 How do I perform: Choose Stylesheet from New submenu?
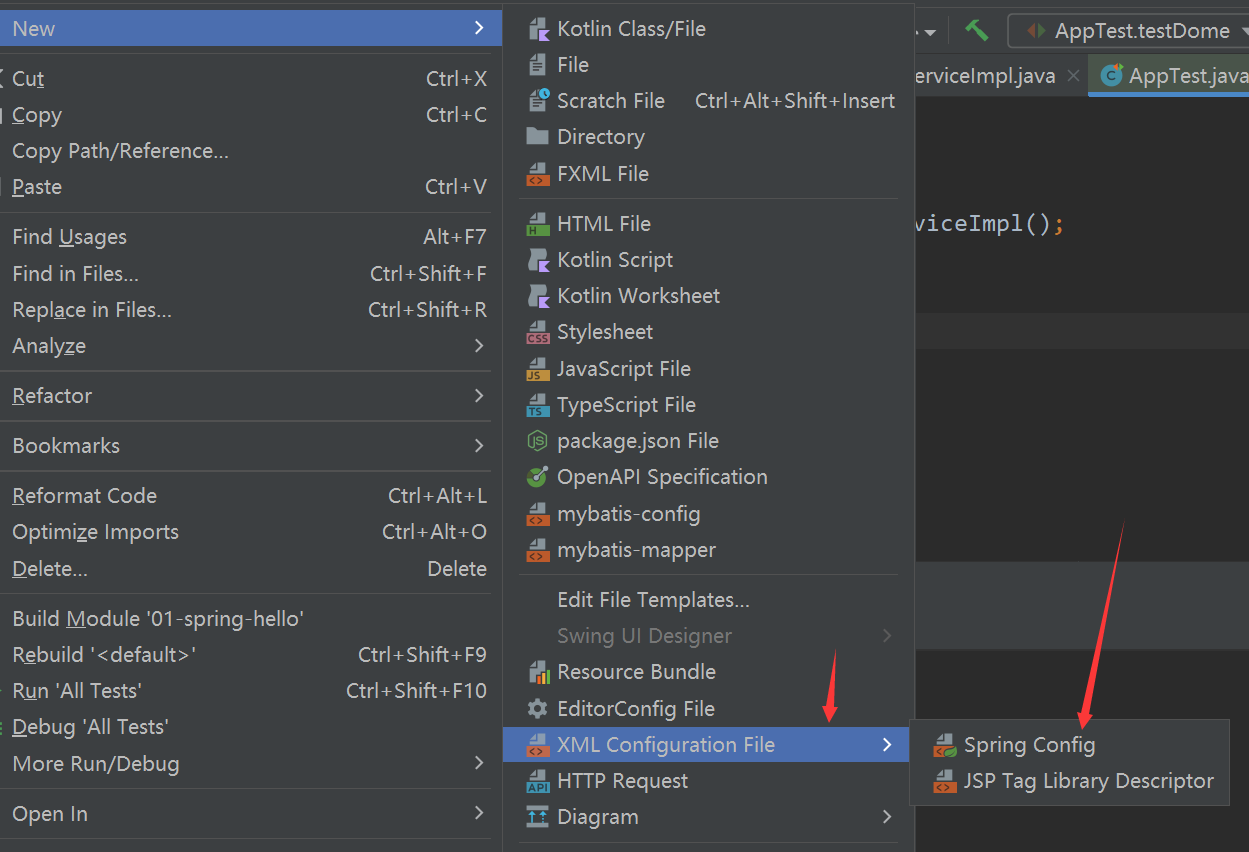point(707,332)
